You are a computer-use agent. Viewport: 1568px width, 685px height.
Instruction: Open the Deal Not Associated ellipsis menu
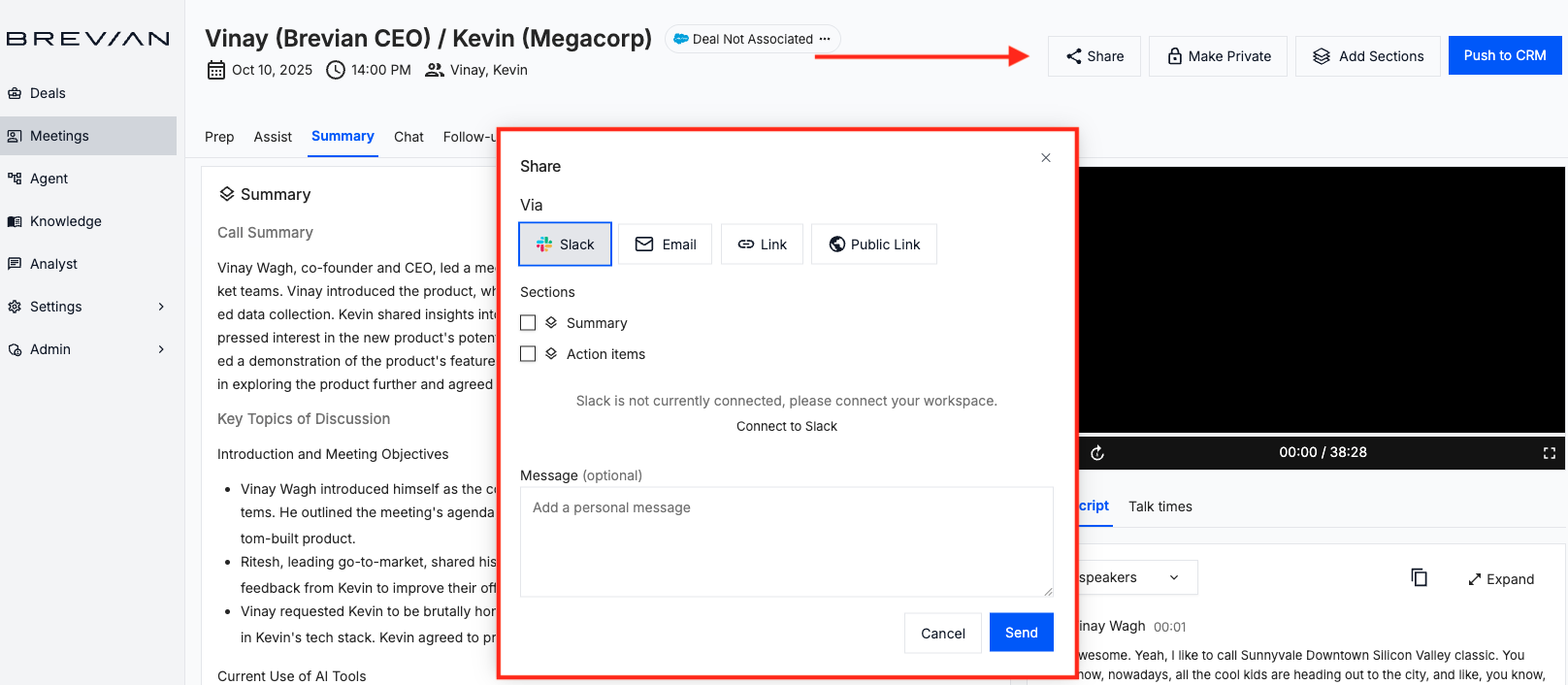point(825,39)
